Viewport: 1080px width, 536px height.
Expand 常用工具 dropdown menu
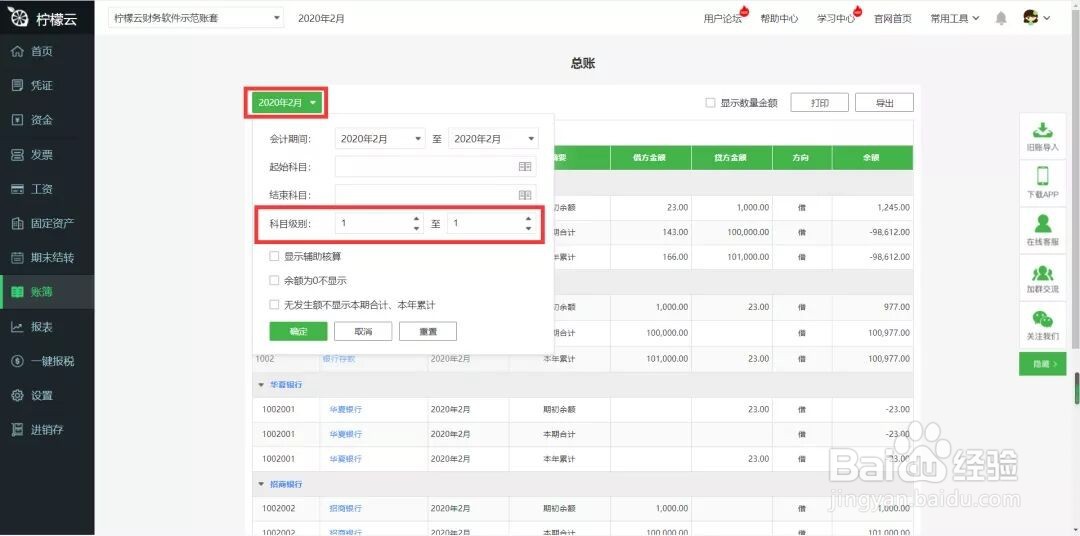955,19
